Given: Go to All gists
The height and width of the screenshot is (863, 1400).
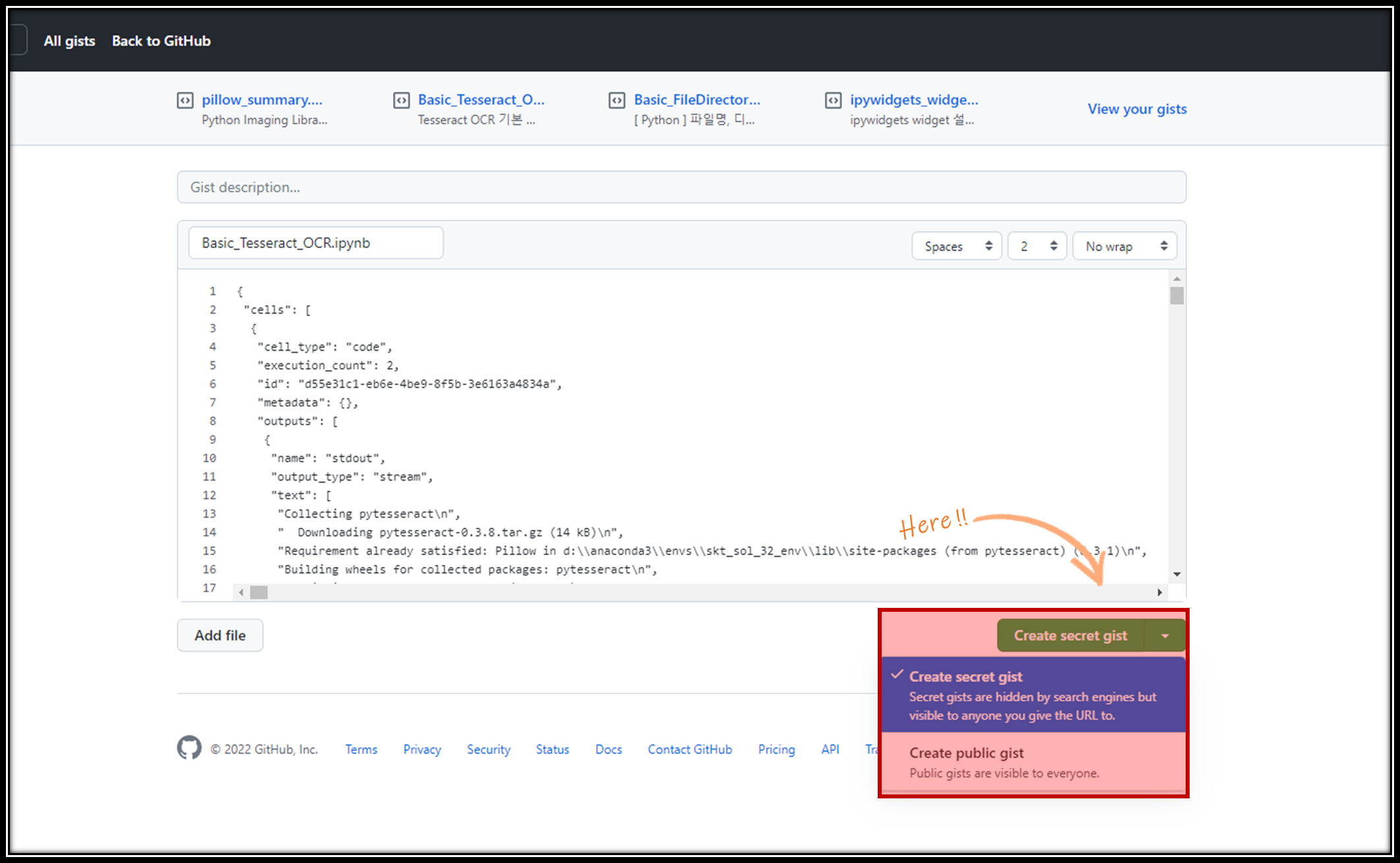Looking at the screenshot, I should click(69, 41).
